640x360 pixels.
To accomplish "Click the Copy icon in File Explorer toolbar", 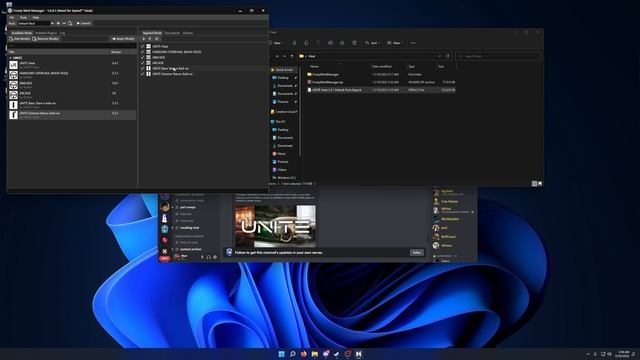I will [307, 43].
